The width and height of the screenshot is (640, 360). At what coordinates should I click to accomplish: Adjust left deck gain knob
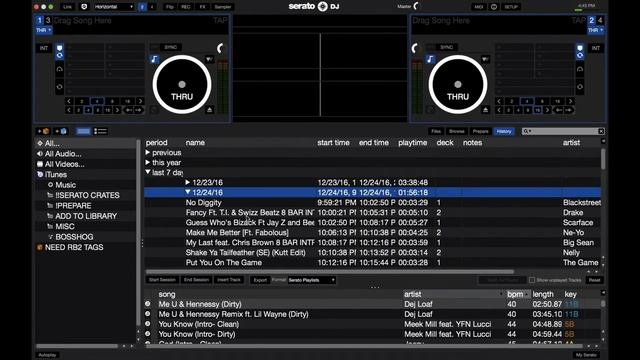221,49
